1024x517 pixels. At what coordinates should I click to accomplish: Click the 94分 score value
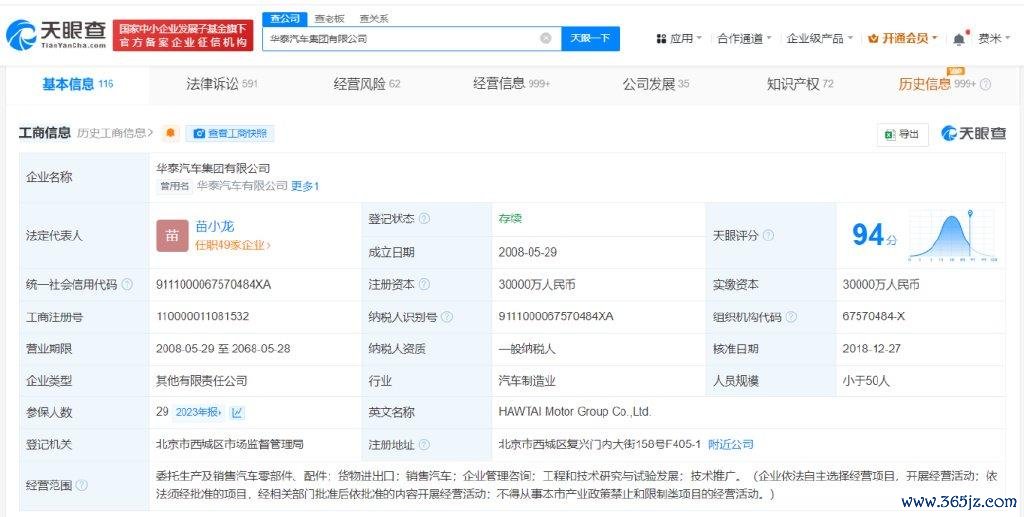point(874,235)
